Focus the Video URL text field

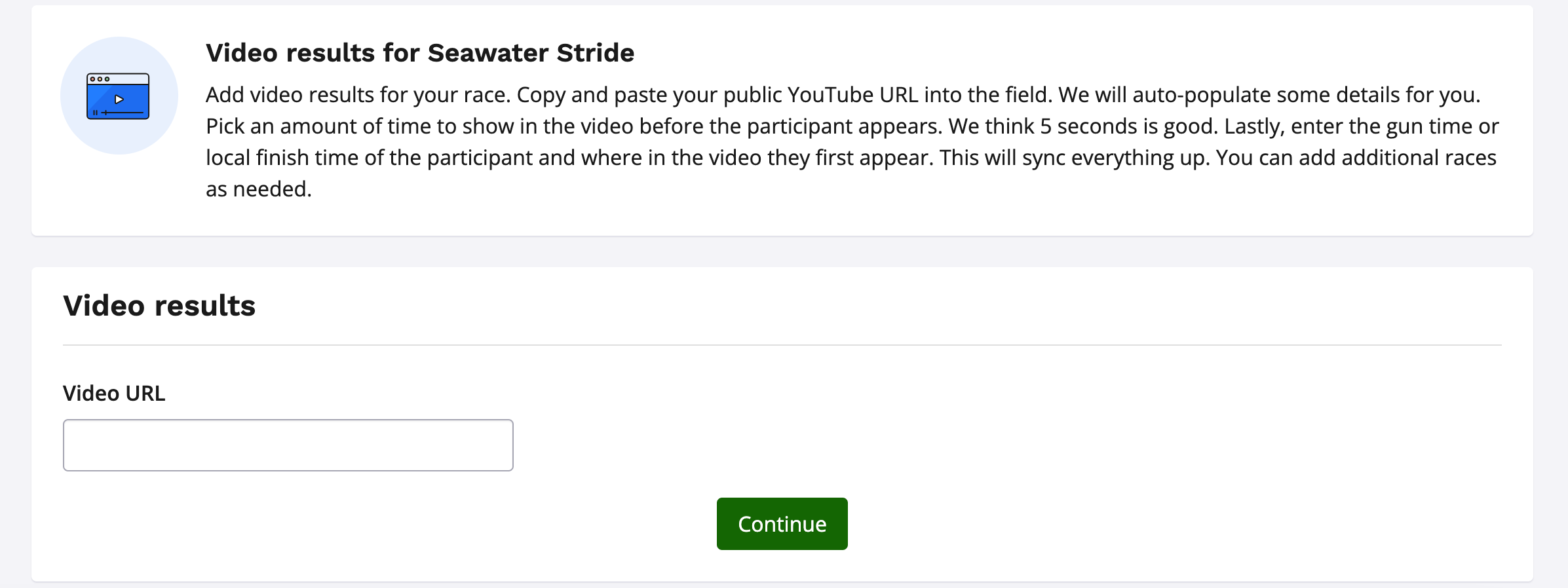[x=288, y=445]
